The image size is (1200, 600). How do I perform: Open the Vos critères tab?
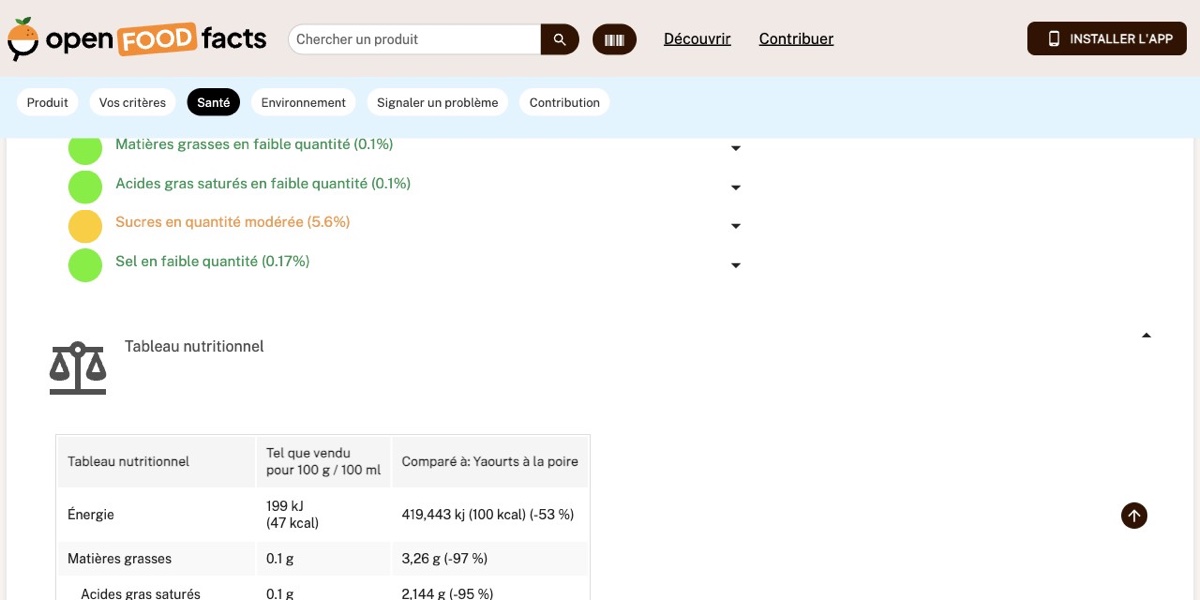133,102
